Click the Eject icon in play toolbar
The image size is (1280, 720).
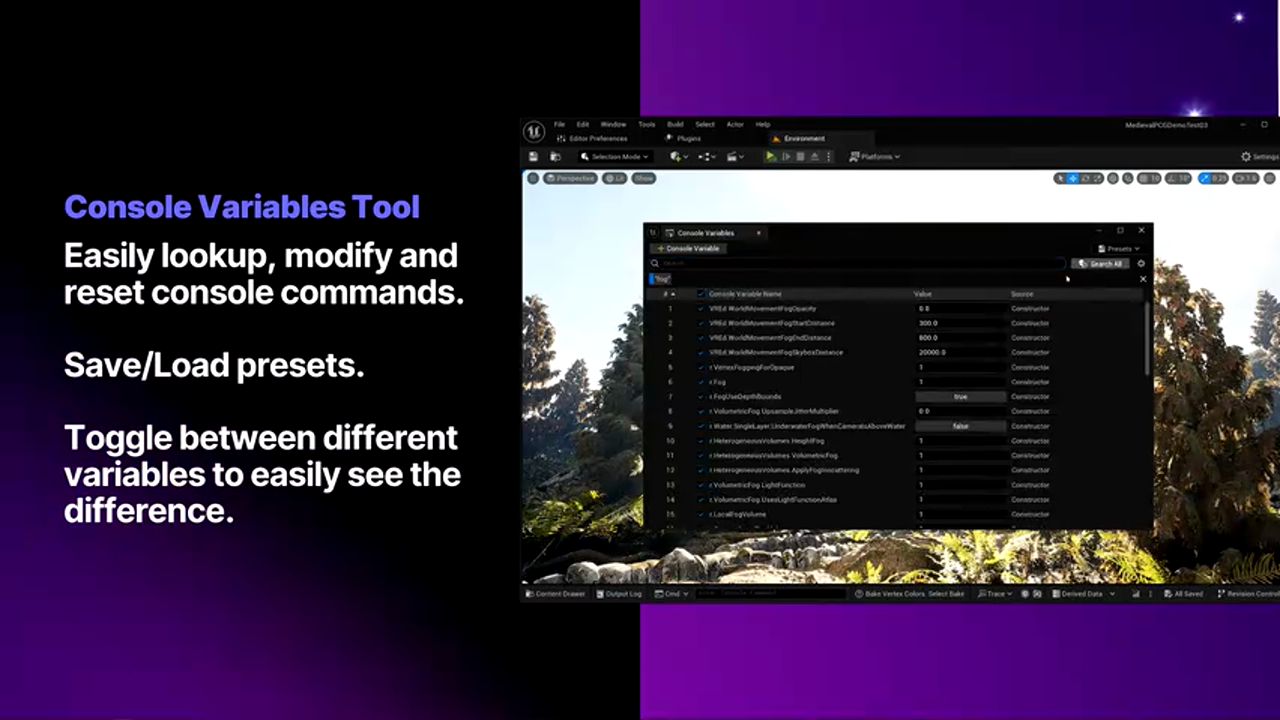815,157
